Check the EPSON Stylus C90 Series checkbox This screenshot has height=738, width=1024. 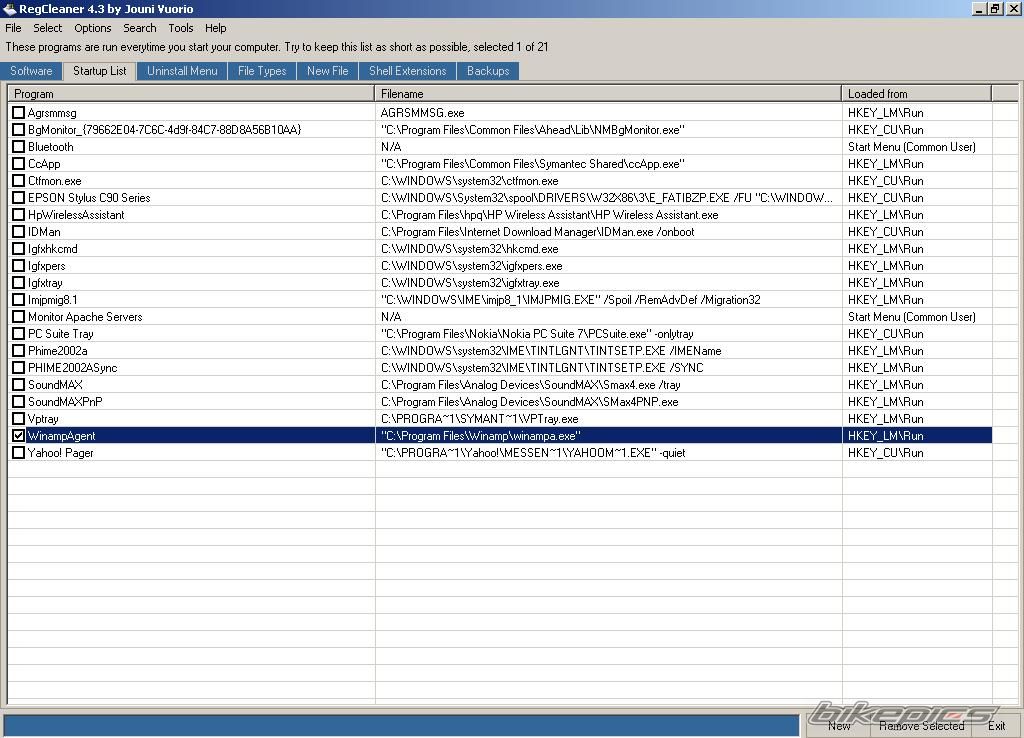tap(18, 198)
